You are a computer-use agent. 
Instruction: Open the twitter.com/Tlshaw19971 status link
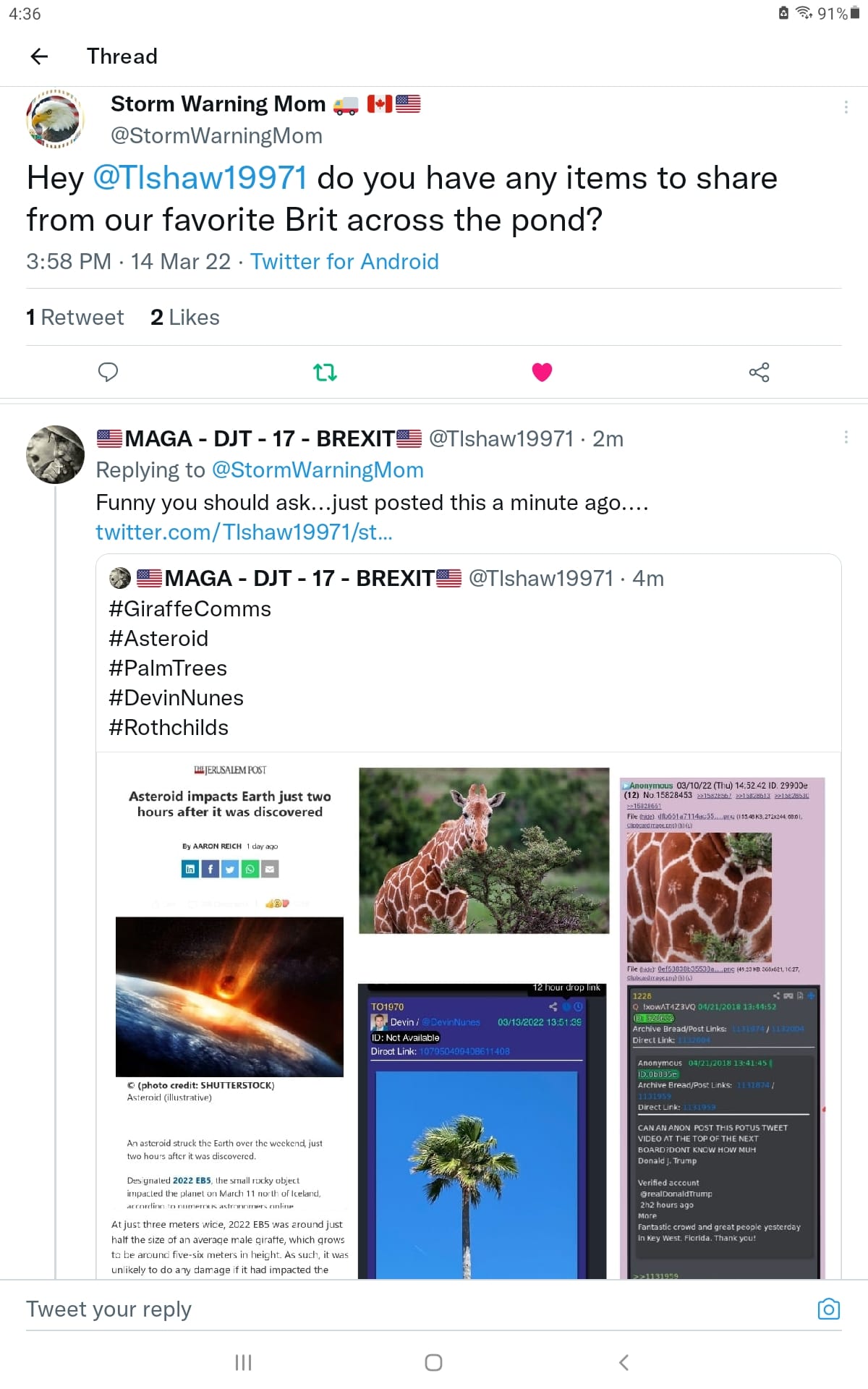pyautogui.click(x=244, y=532)
